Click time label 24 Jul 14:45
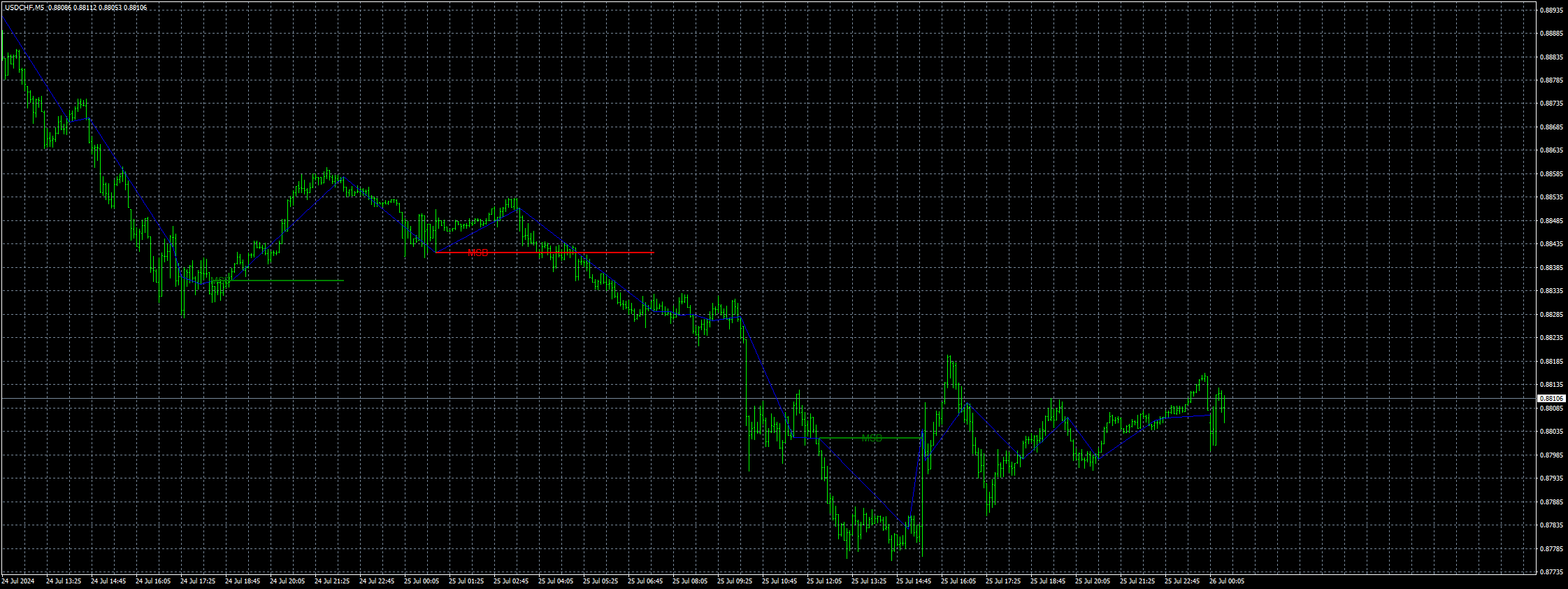Image resolution: width=1568 pixels, height=589 pixels. pos(108,581)
